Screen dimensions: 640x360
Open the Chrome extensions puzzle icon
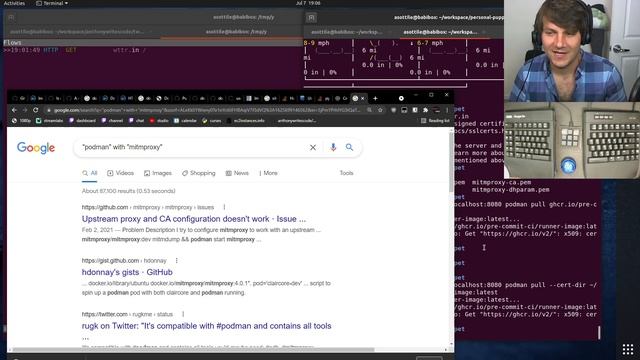[x=426, y=110]
